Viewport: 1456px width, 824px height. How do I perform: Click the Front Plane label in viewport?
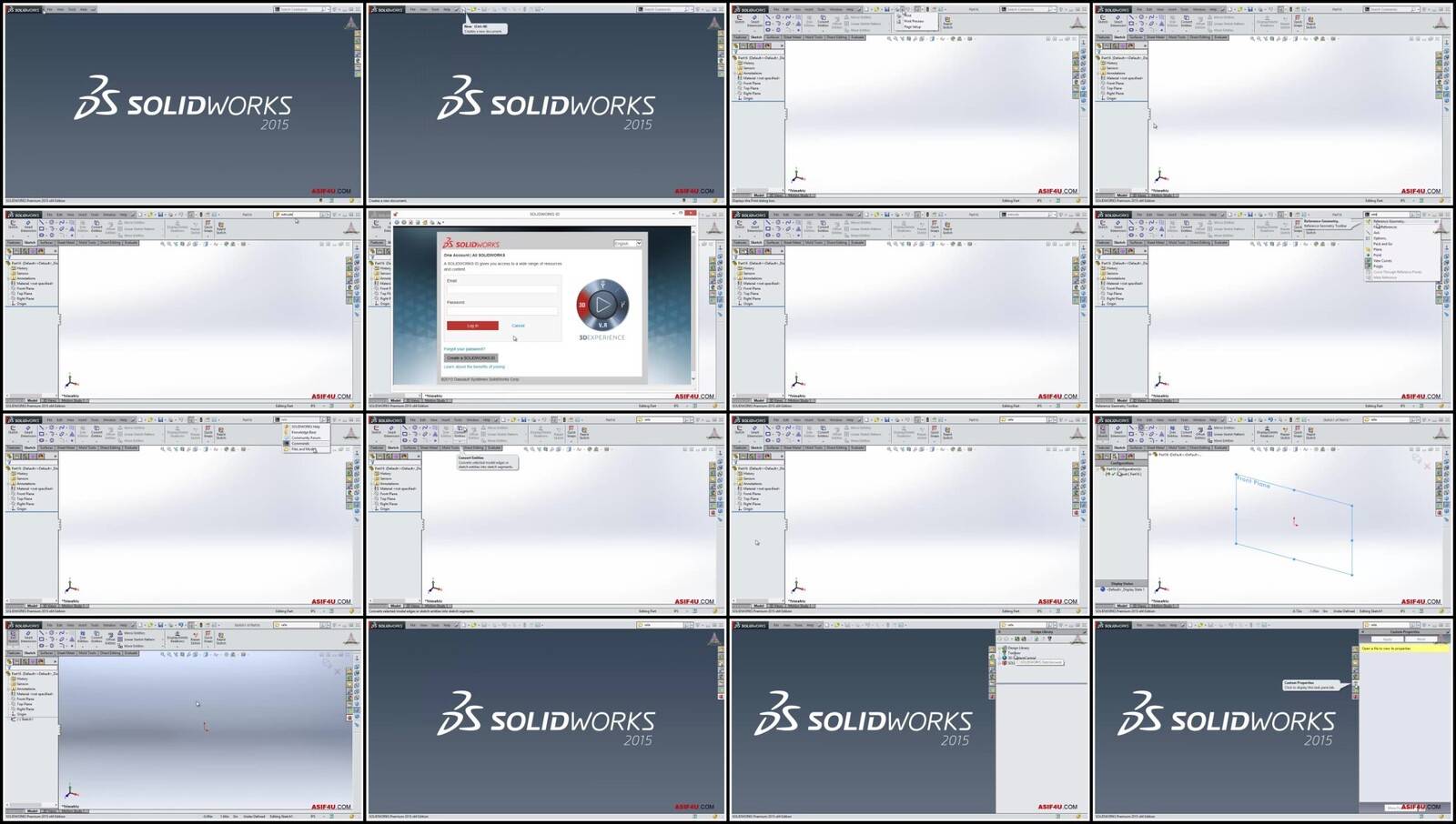pos(1254,482)
